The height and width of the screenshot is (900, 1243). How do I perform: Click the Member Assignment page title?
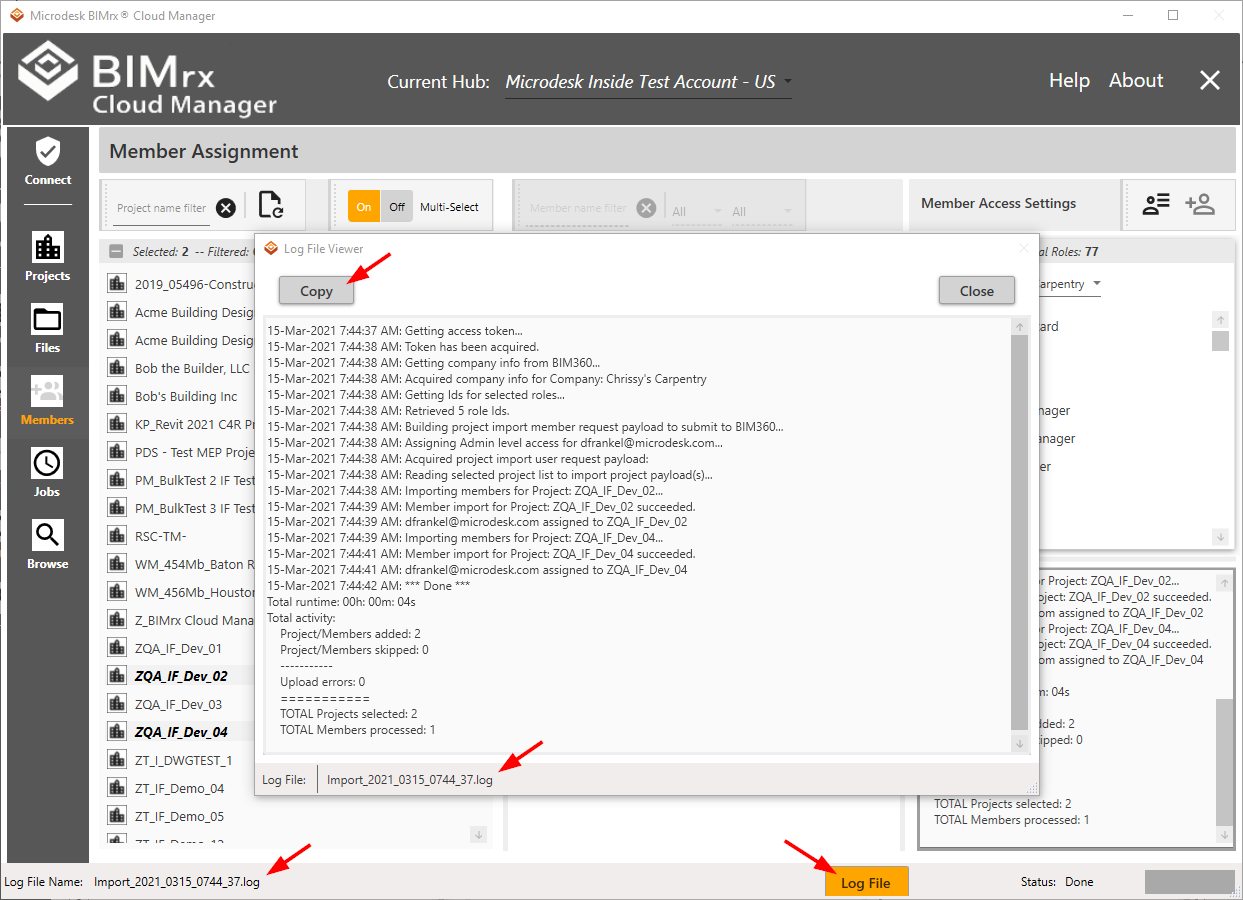pyautogui.click(x=204, y=151)
